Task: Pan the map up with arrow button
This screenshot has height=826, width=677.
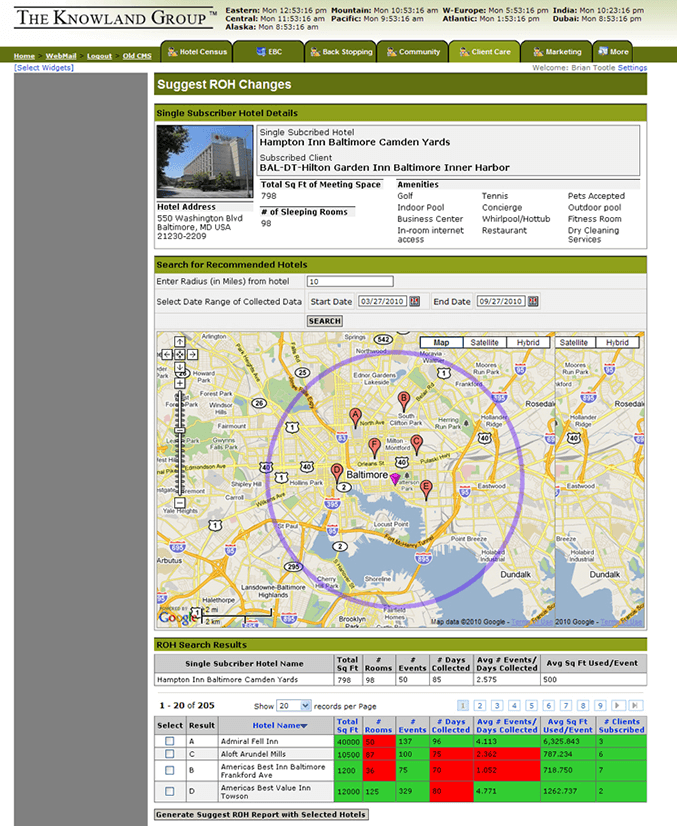Action: pos(180,341)
